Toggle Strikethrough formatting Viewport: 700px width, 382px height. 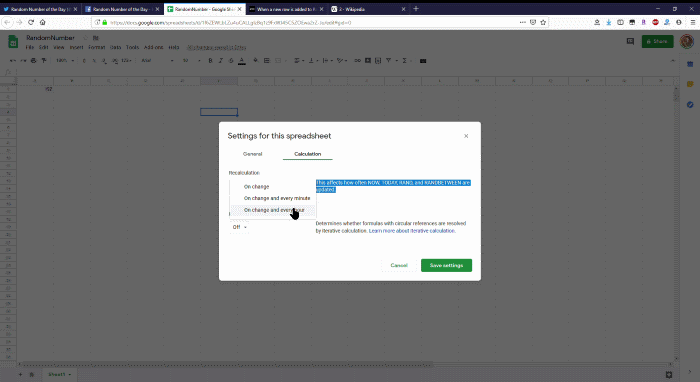point(231,61)
